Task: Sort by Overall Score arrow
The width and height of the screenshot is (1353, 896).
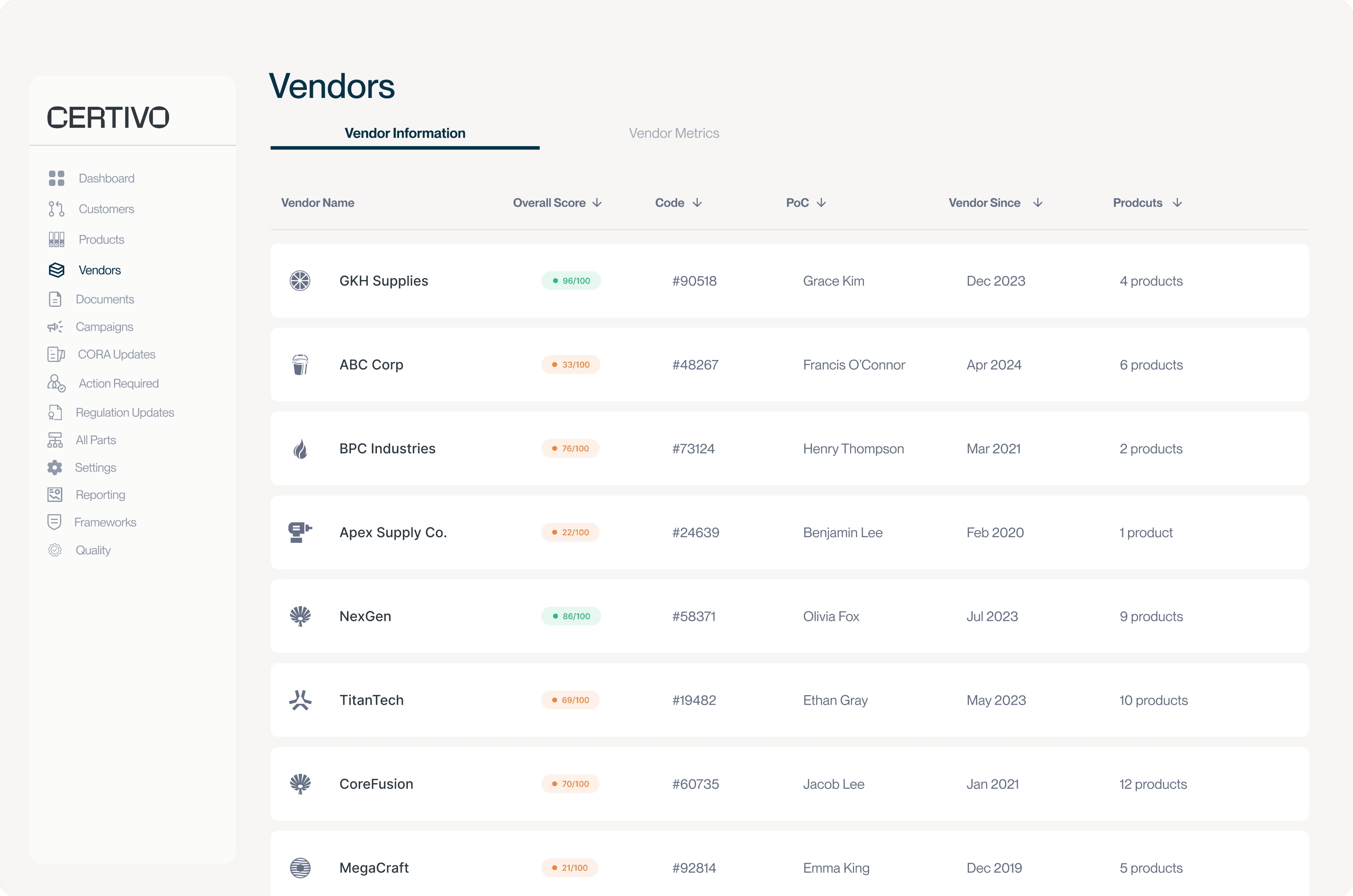Action: click(597, 203)
